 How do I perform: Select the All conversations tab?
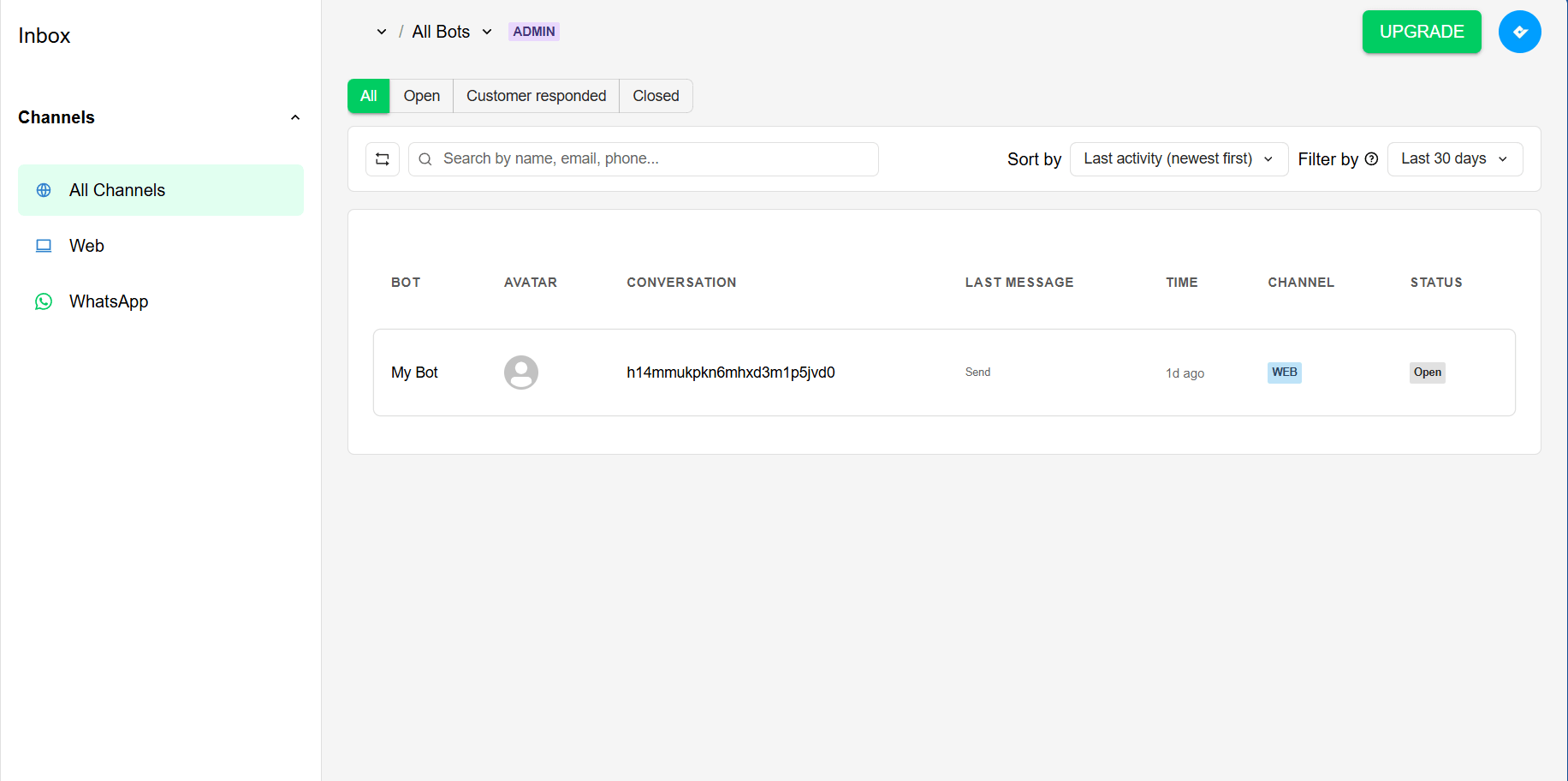[x=369, y=96]
